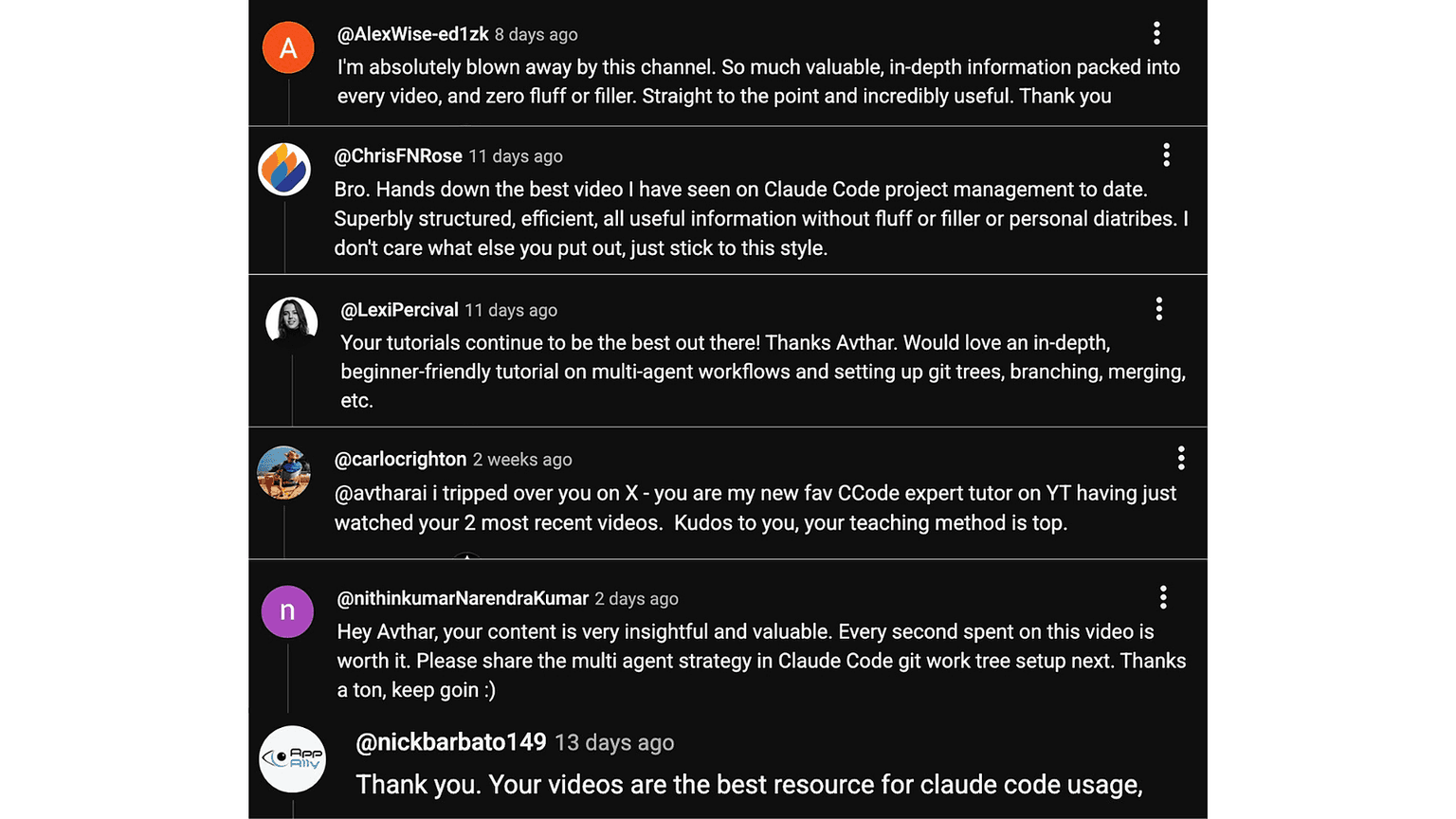Open @nickbarbato149 channel link
Image resolution: width=1456 pixels, height=819 pixels.
[x=450, y=742]
